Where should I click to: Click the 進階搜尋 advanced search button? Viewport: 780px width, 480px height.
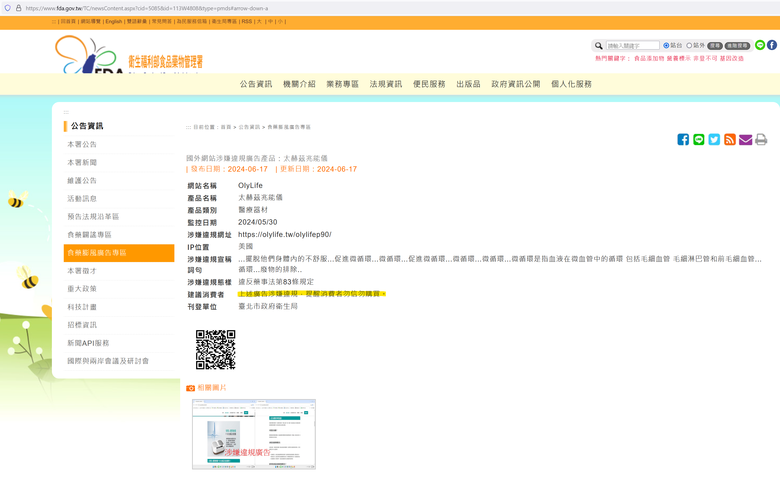(x=737, y=45)
